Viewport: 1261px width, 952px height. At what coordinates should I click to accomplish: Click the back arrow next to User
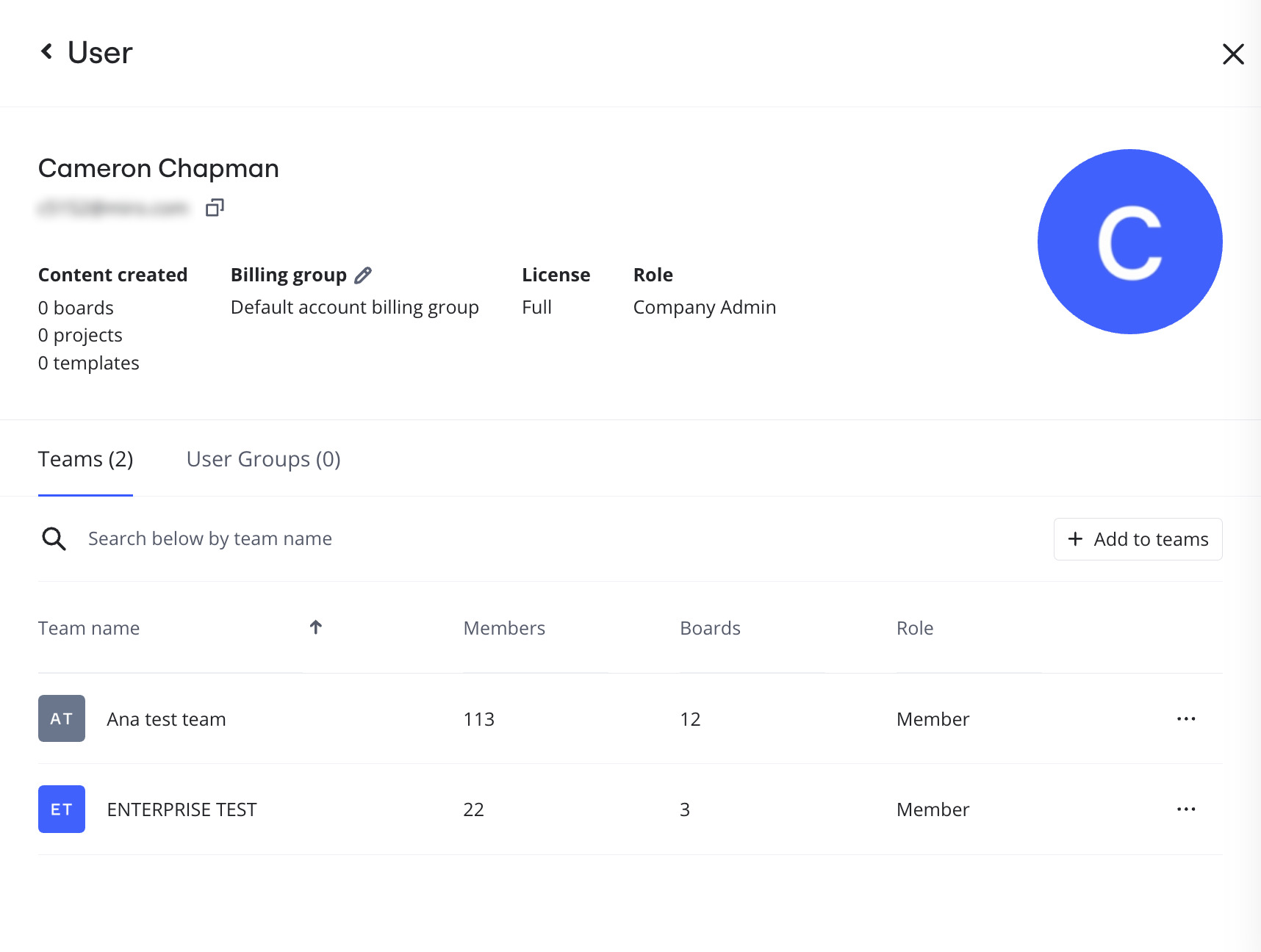click(47, 51)
